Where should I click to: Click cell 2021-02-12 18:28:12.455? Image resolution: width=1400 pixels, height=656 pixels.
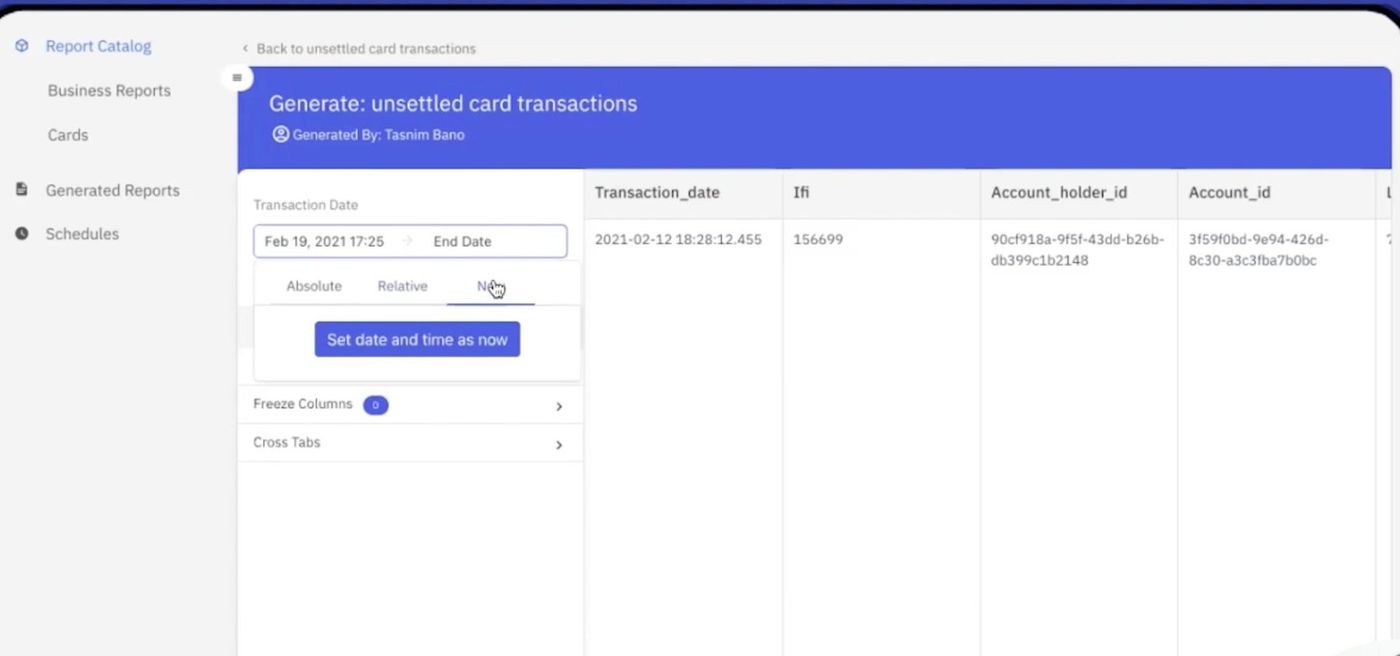point(678,240)
